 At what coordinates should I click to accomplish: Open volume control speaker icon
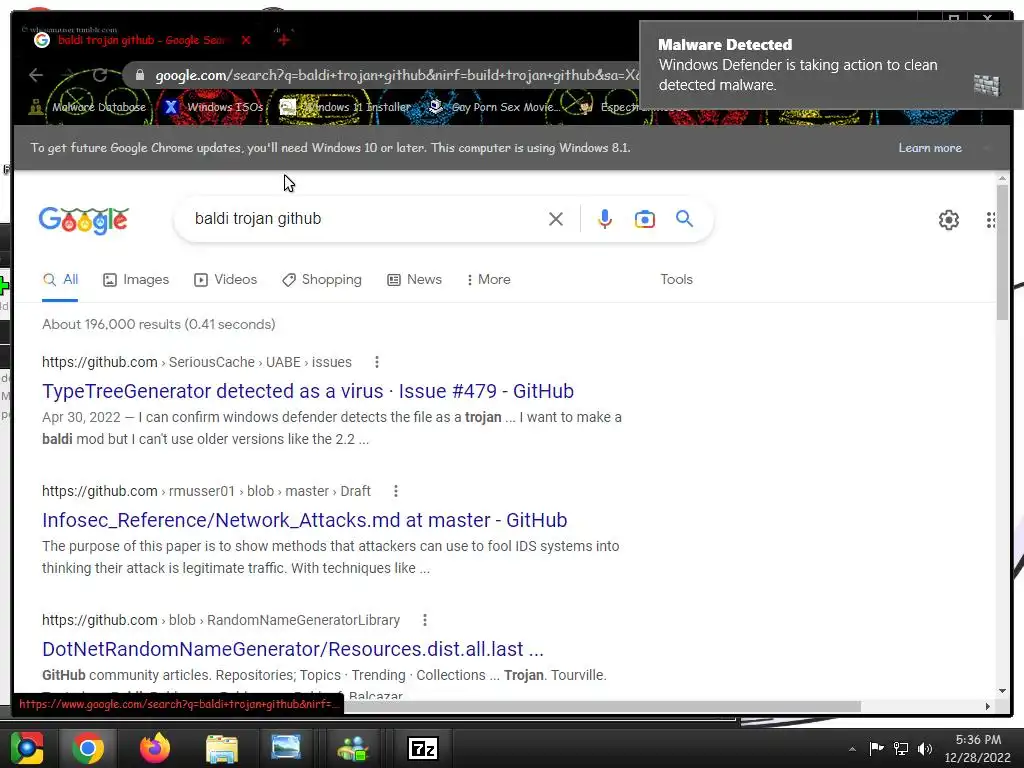pos(925,748)
